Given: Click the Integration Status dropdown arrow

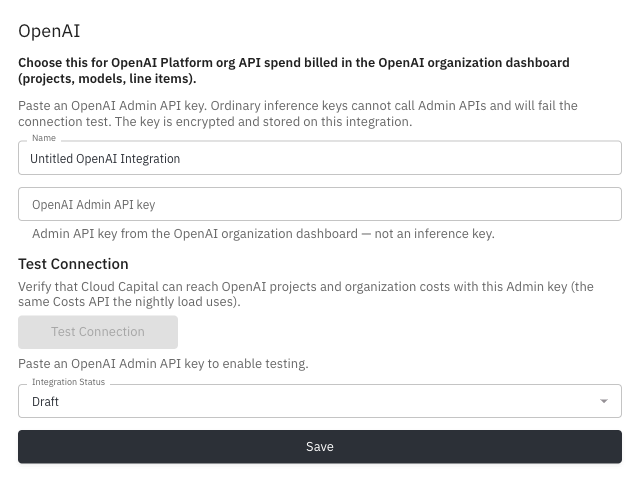Looking at the screenshot, I should click(604, 401).
